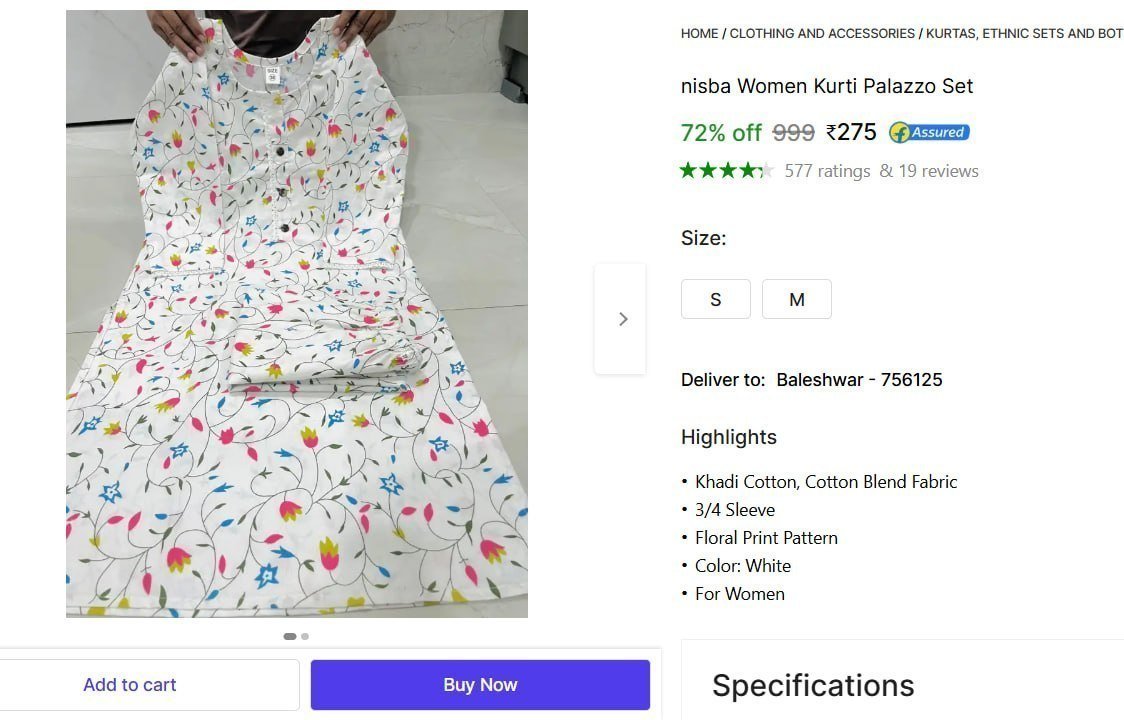
Task: Open next product image with right arrow
Action: click(x=622, y=318)
